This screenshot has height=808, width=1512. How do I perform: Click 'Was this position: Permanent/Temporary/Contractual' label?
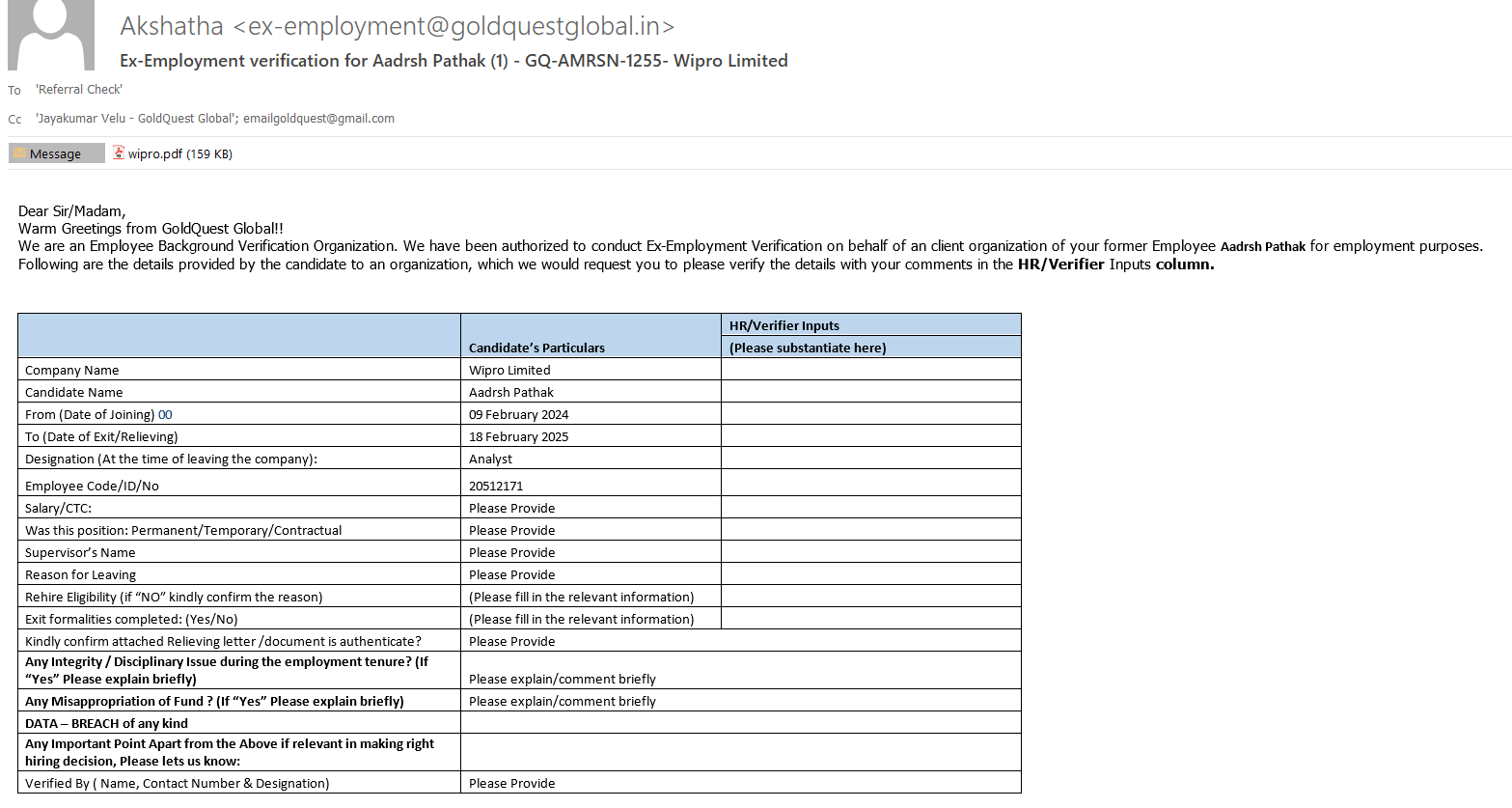click(183, 530)
